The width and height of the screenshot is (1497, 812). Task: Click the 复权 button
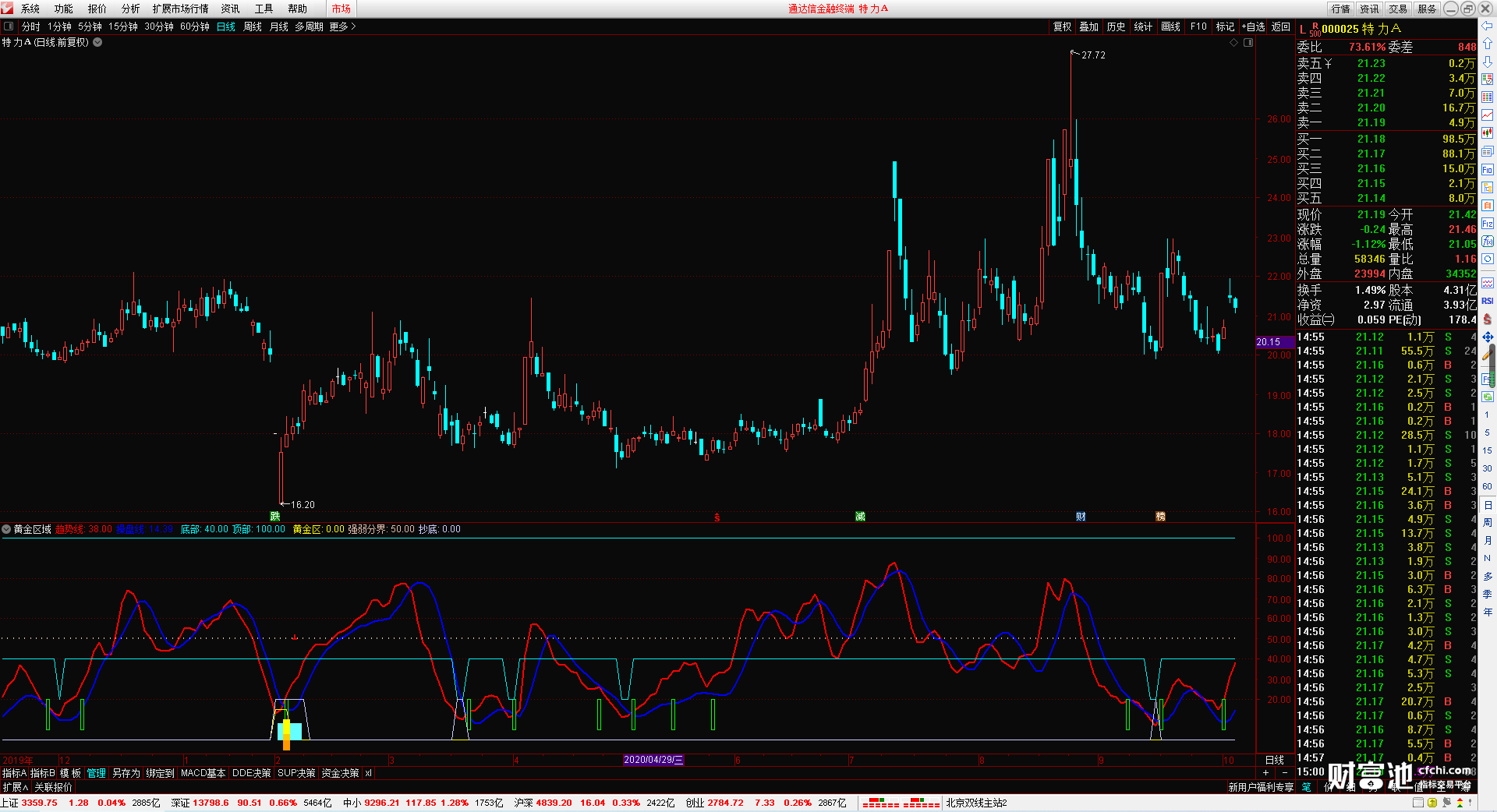pyautogui.click(x=1063, y=26)
